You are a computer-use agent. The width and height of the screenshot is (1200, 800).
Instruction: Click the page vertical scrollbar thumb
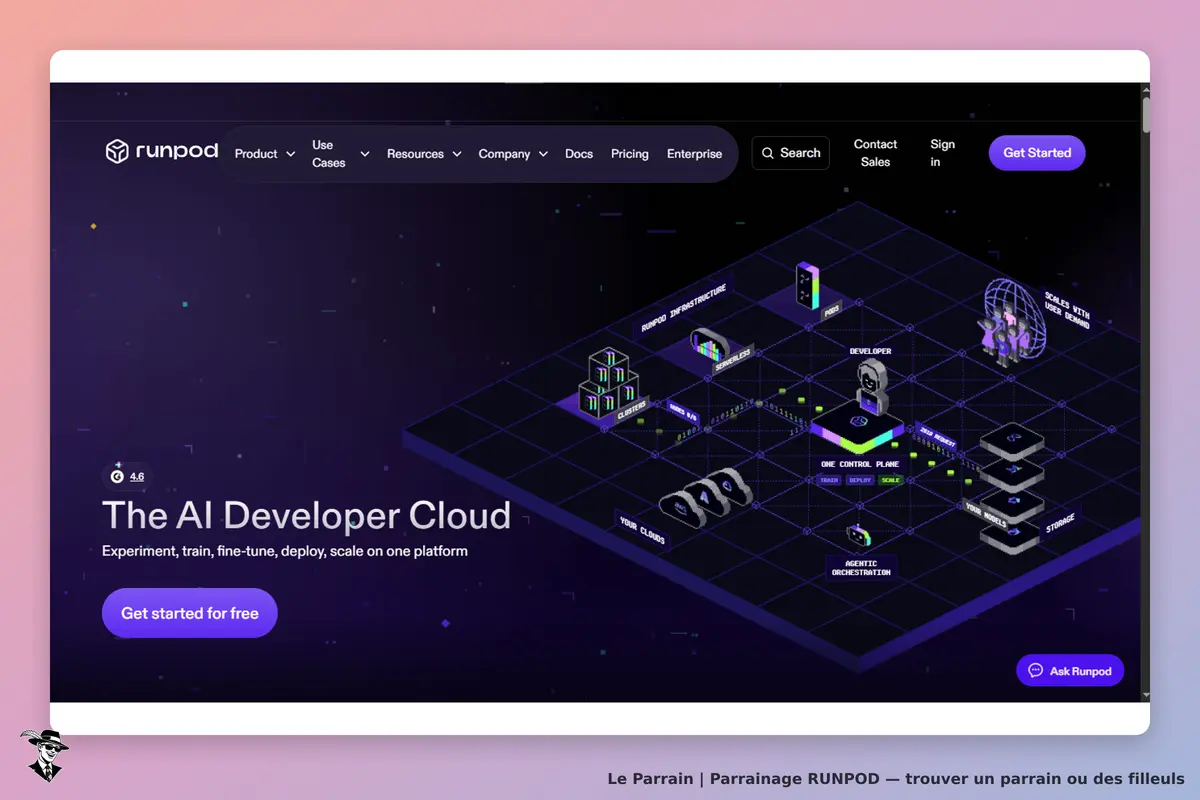pos(1146,114)
